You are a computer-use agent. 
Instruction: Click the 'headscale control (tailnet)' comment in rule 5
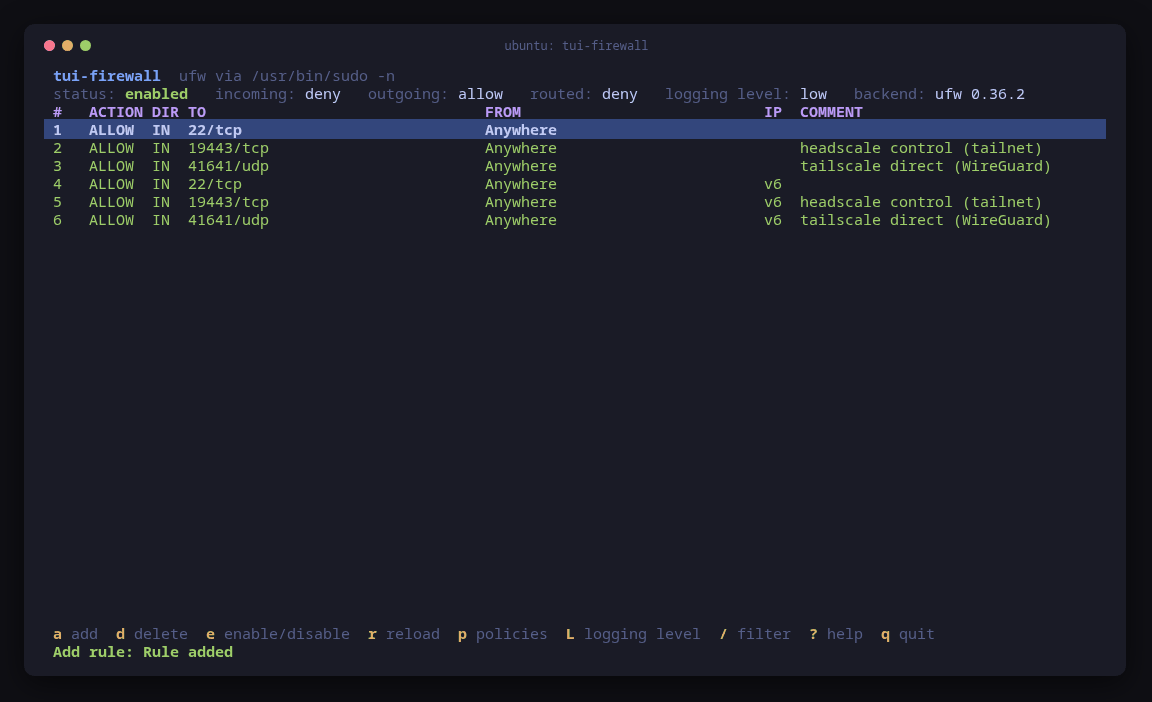(921, 202)
